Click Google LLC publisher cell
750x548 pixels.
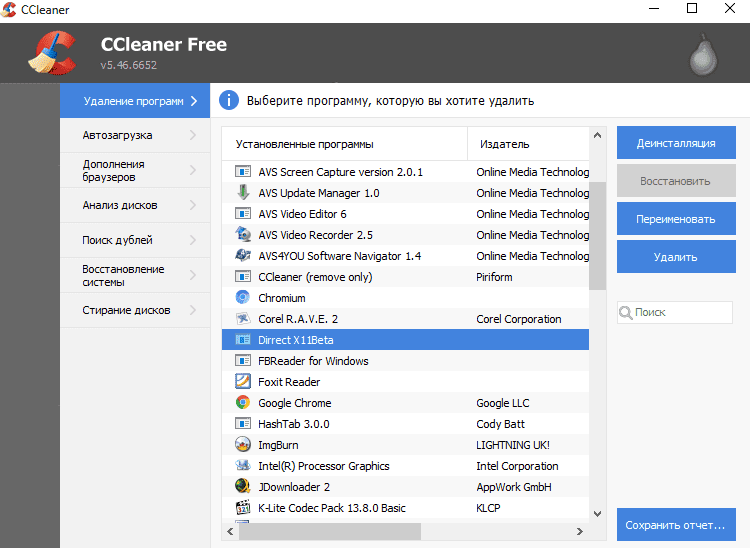[503, 403]
